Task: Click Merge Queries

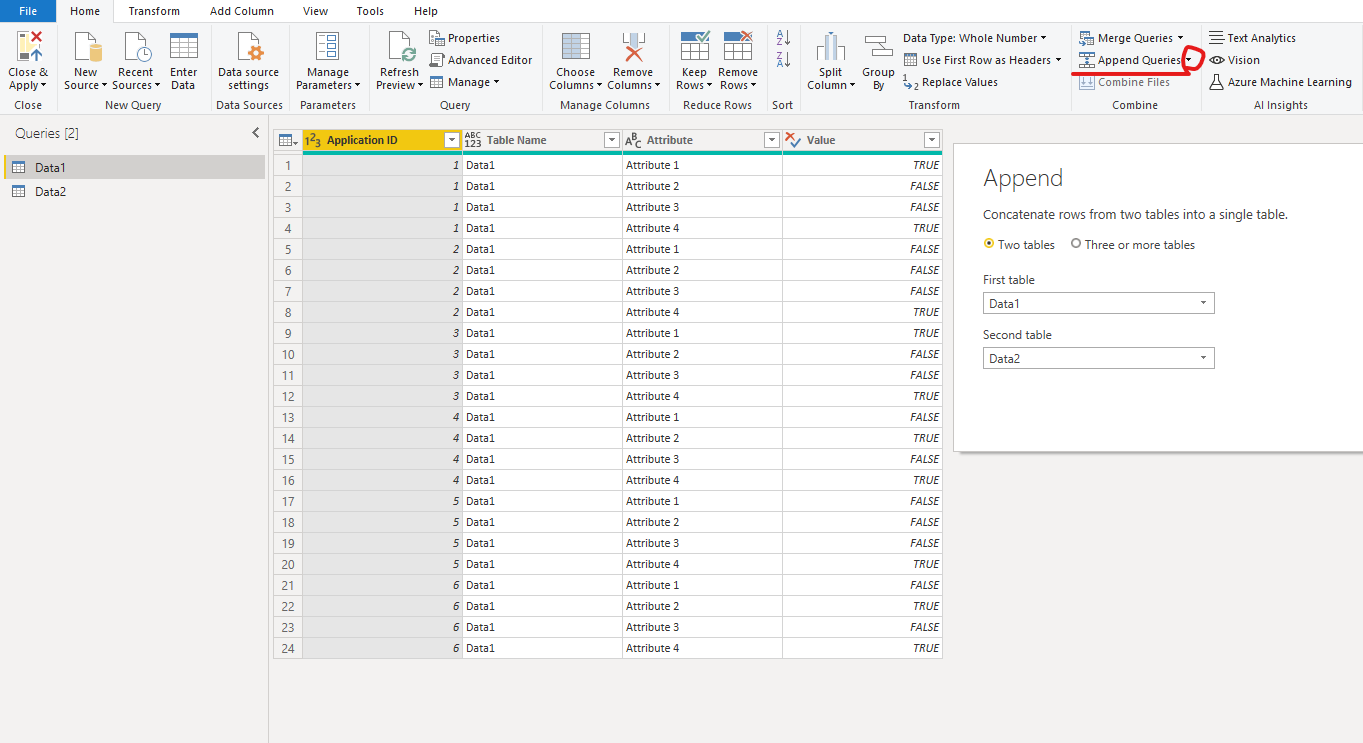Action: pos(1131,38)
